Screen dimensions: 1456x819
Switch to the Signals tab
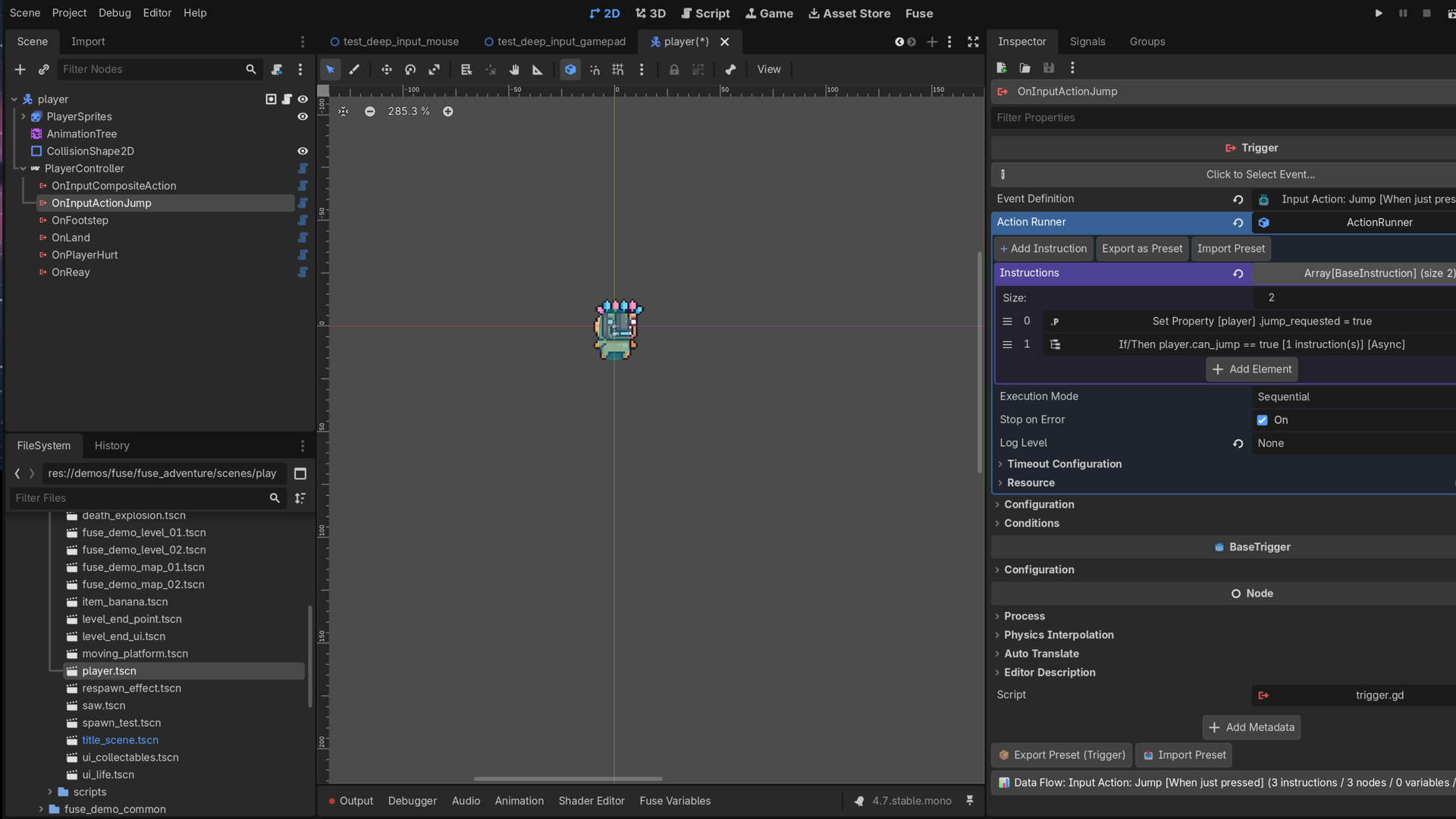point(1087,42)
